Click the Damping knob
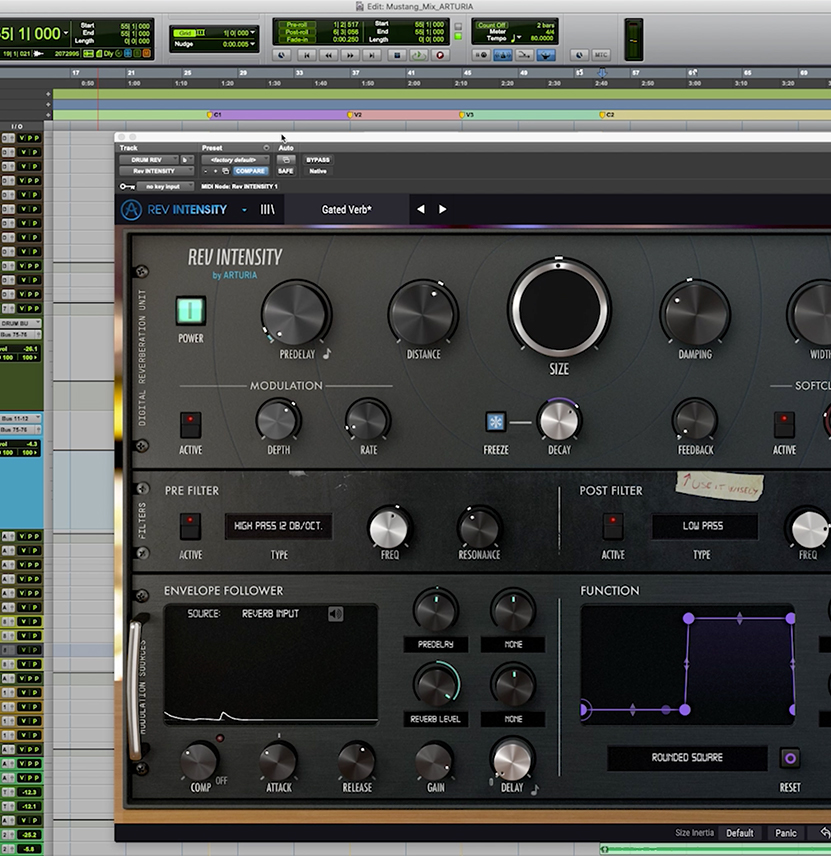Screen dimensions: 831x856 tap(695, 313)
